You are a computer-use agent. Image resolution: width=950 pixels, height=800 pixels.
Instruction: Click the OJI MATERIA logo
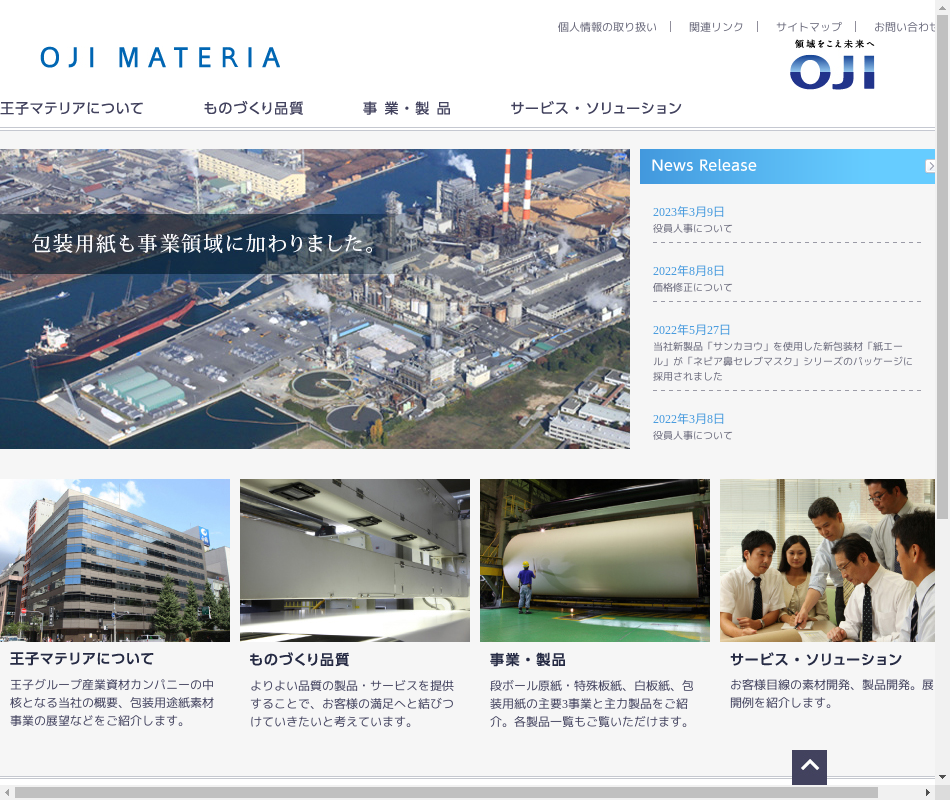point(161,58)
